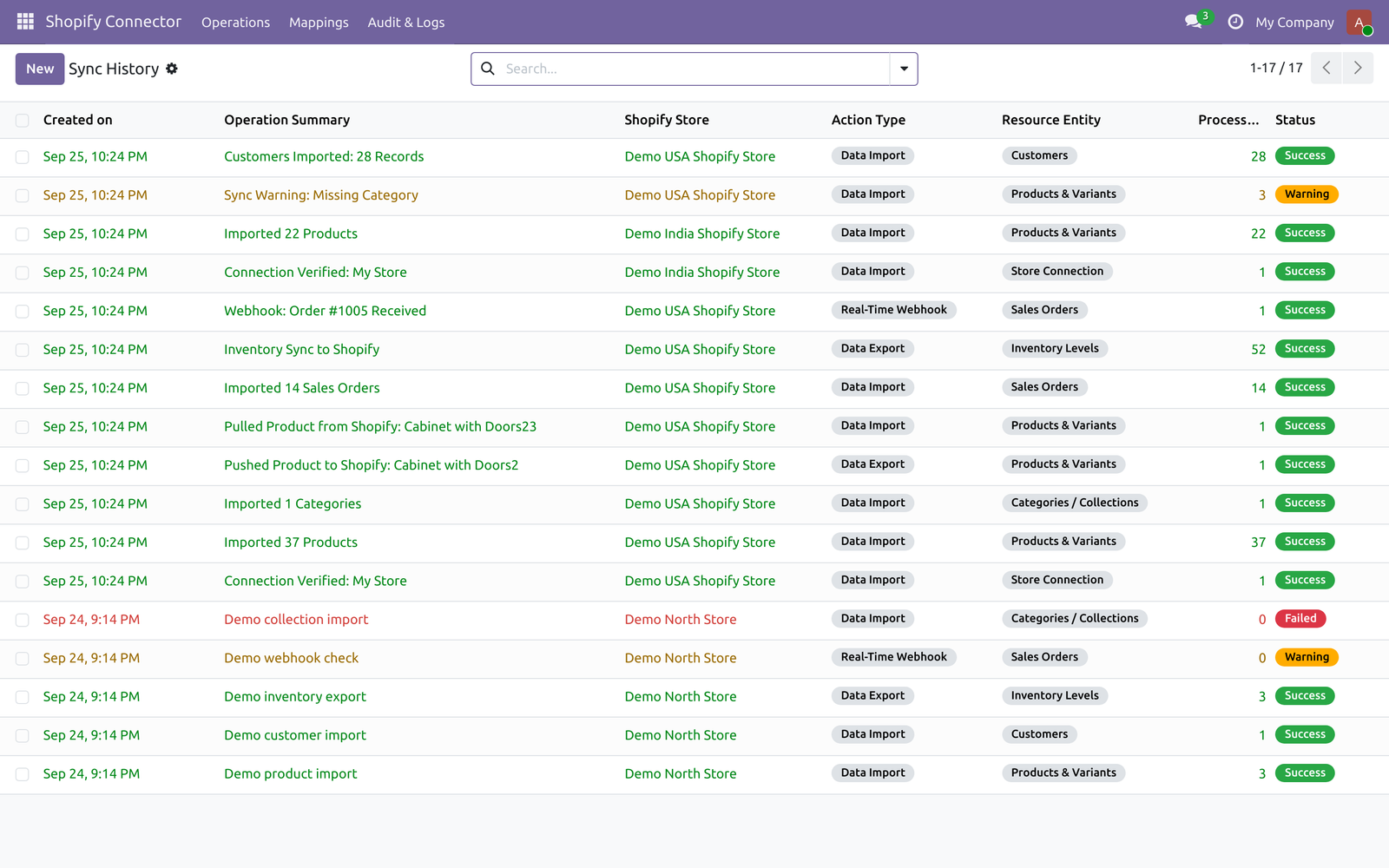
Task: Go to previous page arrow
Action: click(x=1326, y=68)
